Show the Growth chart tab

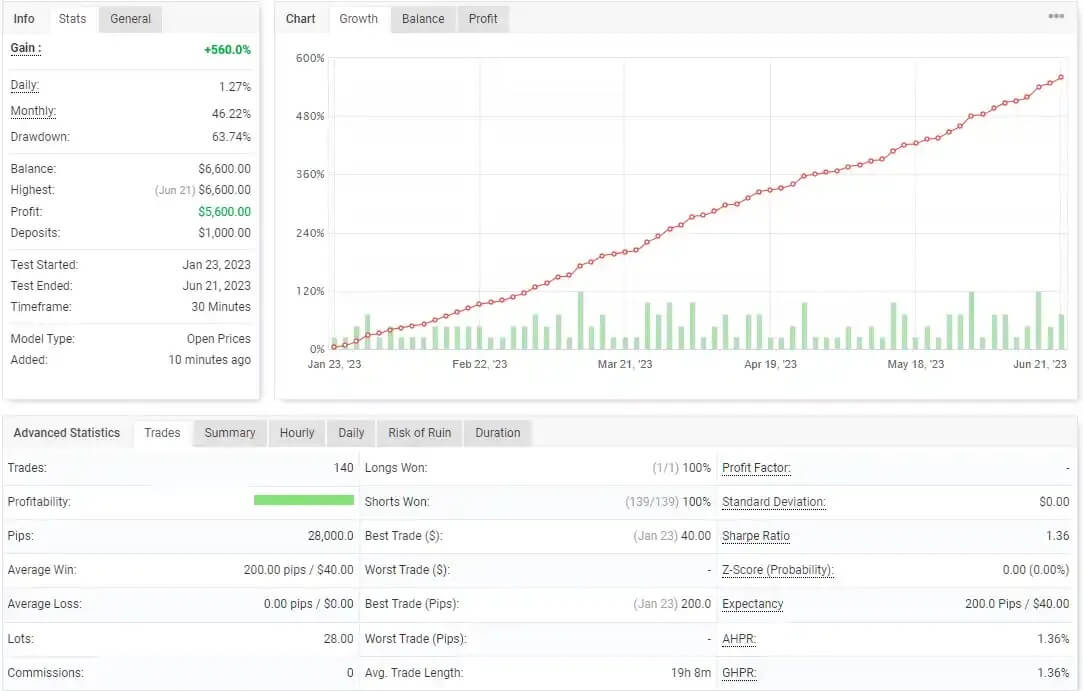(x=358, y=19)
